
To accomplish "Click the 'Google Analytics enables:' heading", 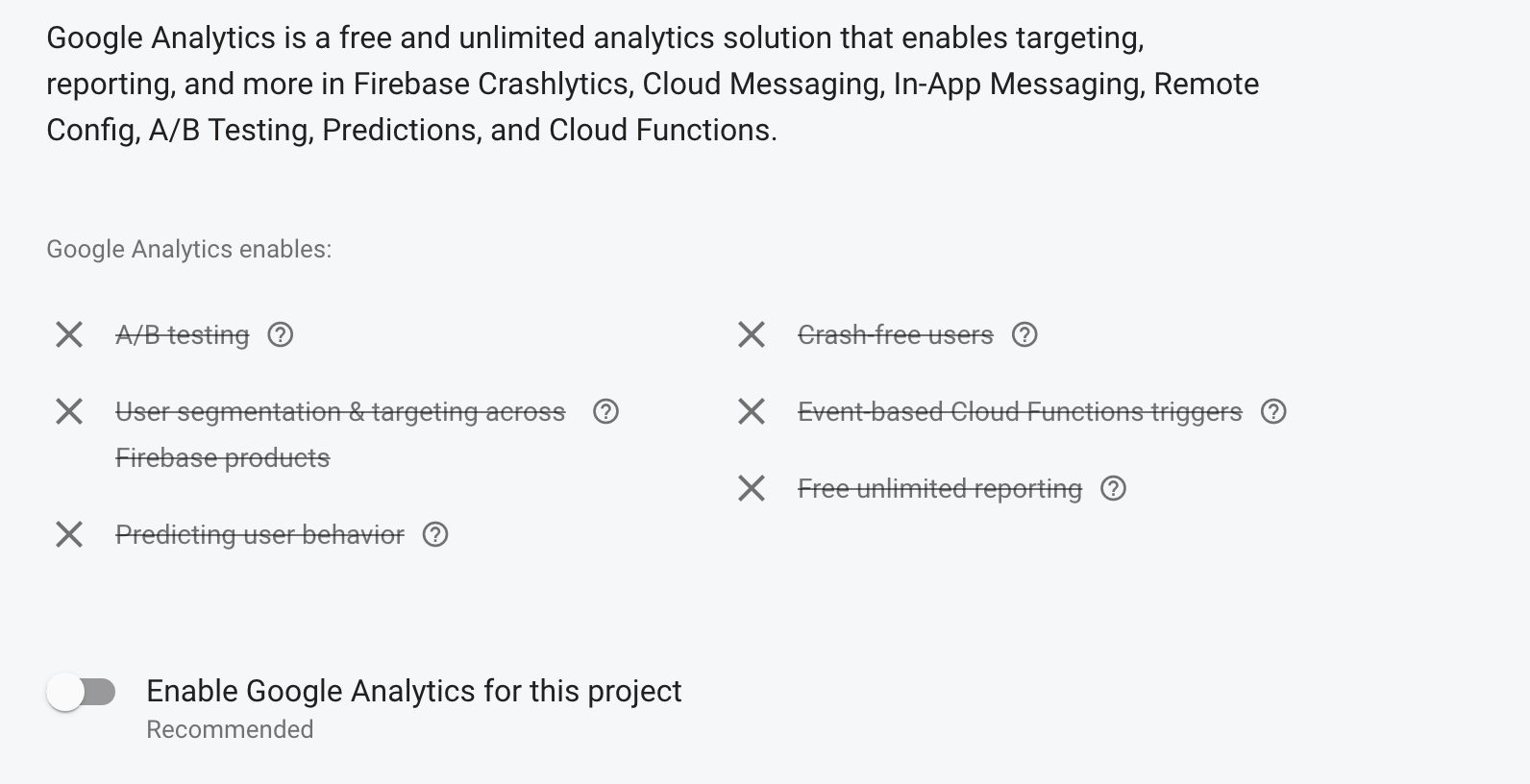I will (x=188, y=249).
